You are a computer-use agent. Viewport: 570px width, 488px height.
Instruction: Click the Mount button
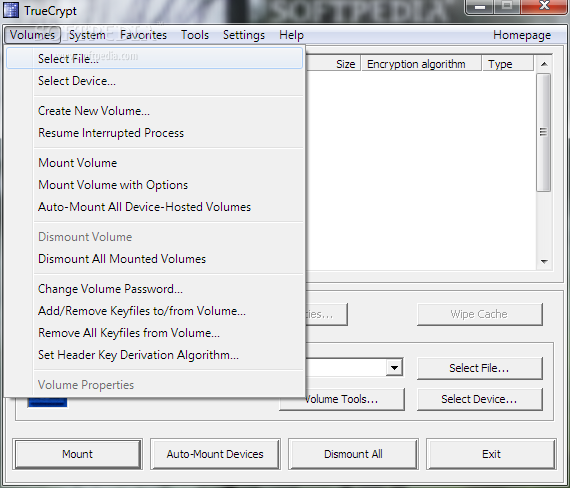77,454
